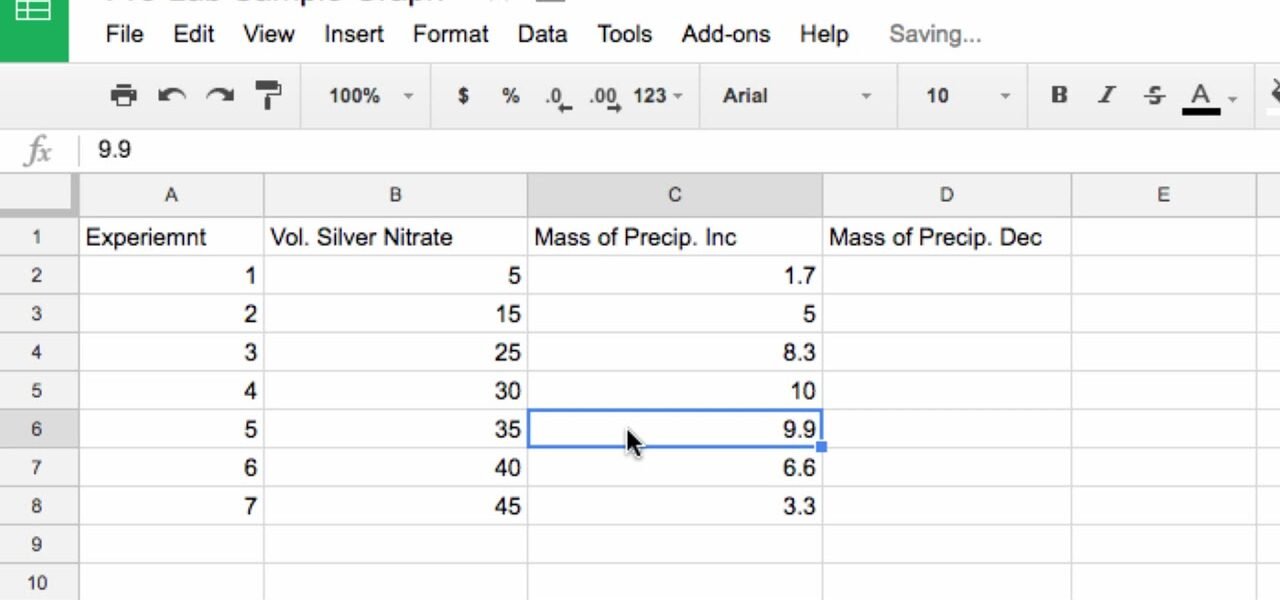Select the cell containing 6.6
This screenshot has height=600, width=1280.
click(x=675, y=468)
